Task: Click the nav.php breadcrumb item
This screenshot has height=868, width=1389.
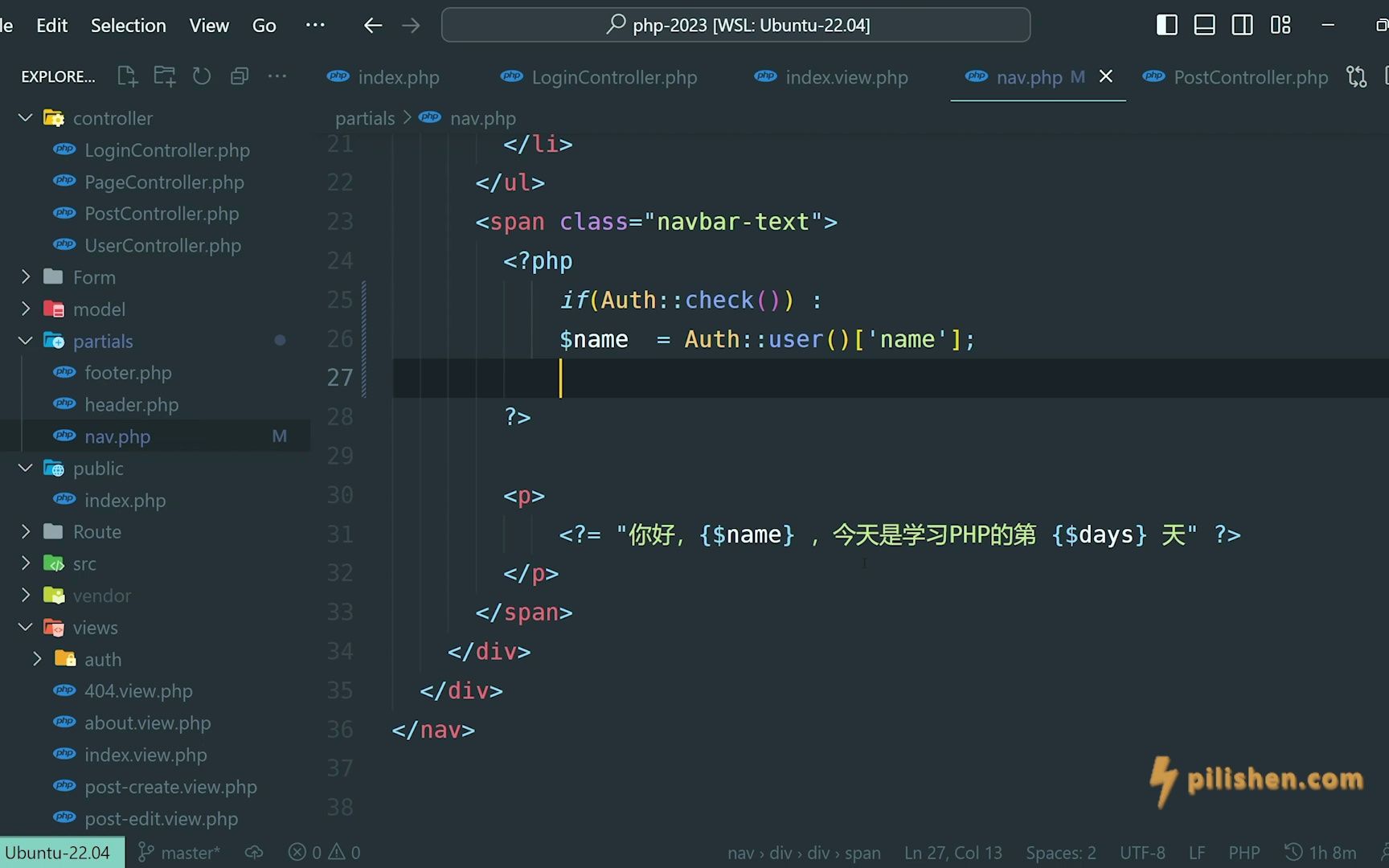Action: click(482, 117)
